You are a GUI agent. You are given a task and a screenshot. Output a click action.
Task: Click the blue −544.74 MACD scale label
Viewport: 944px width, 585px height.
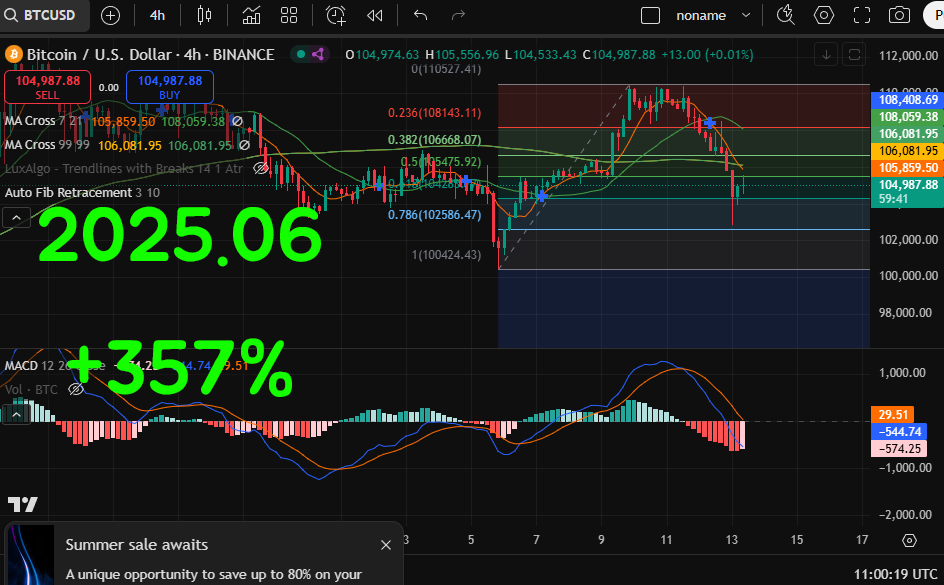(899, 431)
